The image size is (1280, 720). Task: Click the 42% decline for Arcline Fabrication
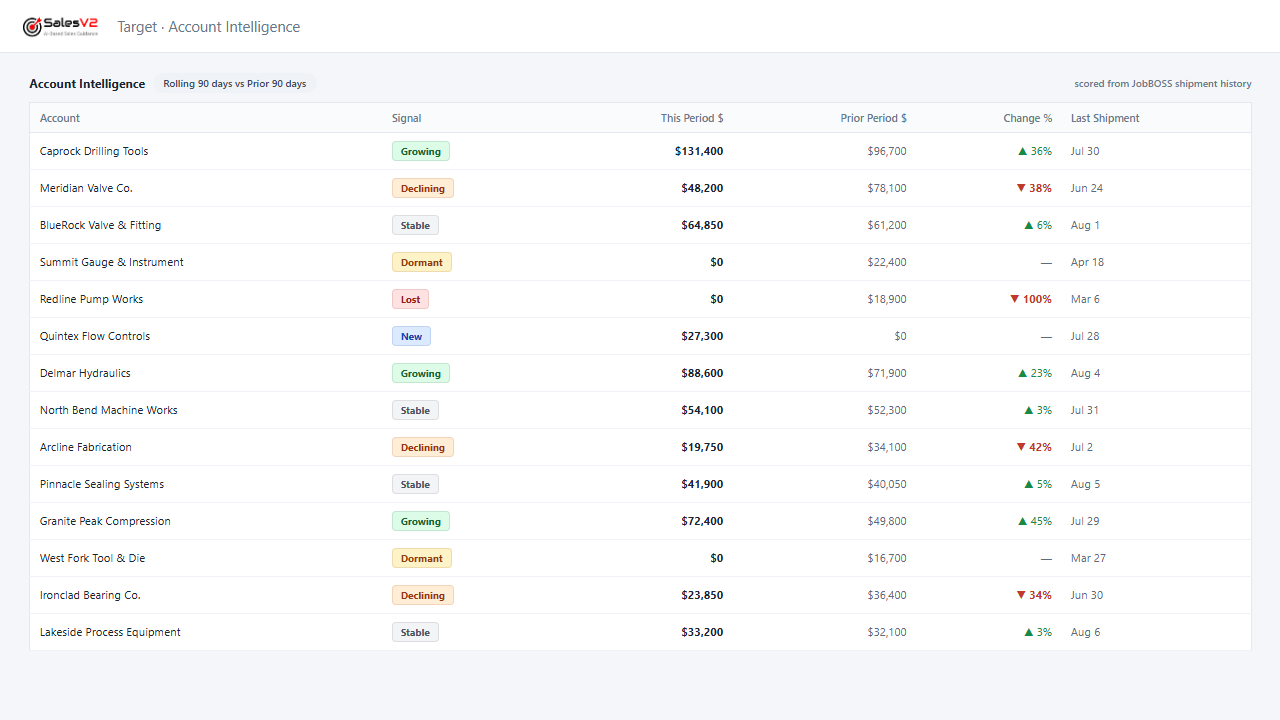[x=1034, y=447]
